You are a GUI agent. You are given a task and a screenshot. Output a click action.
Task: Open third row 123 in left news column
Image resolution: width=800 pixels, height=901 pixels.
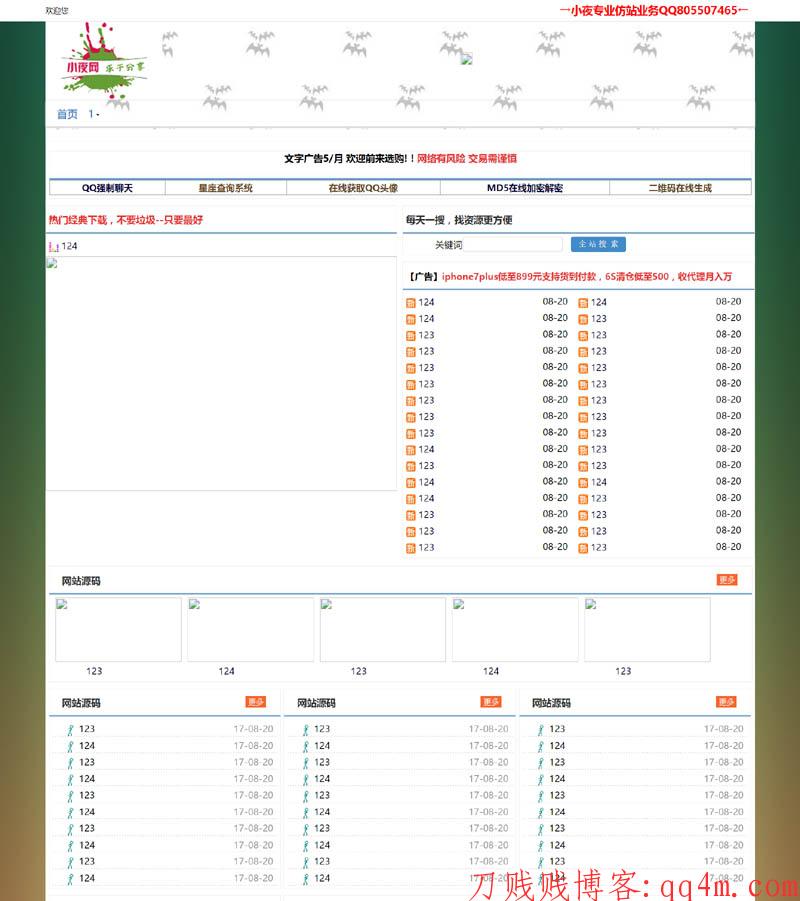[426, 335]
